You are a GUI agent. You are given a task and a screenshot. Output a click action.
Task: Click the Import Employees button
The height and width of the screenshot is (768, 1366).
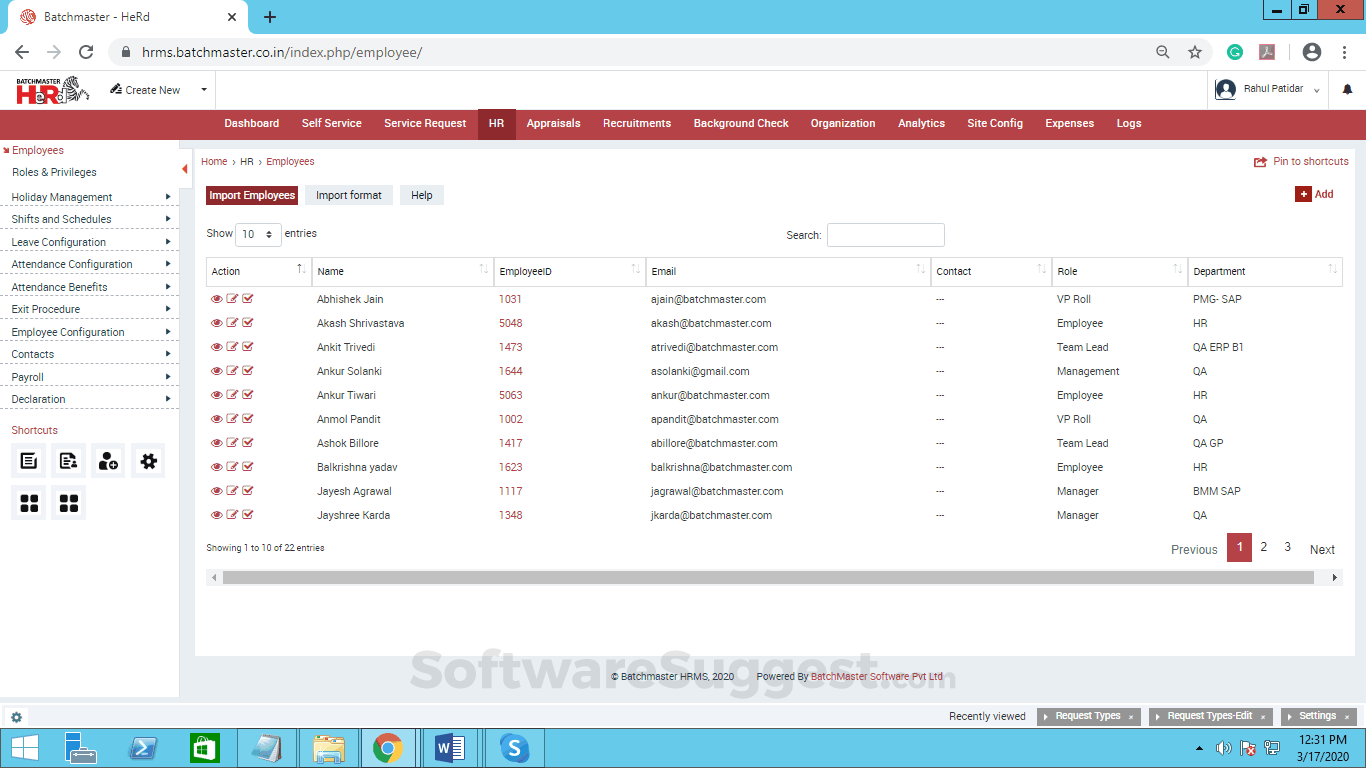point(252,196)
